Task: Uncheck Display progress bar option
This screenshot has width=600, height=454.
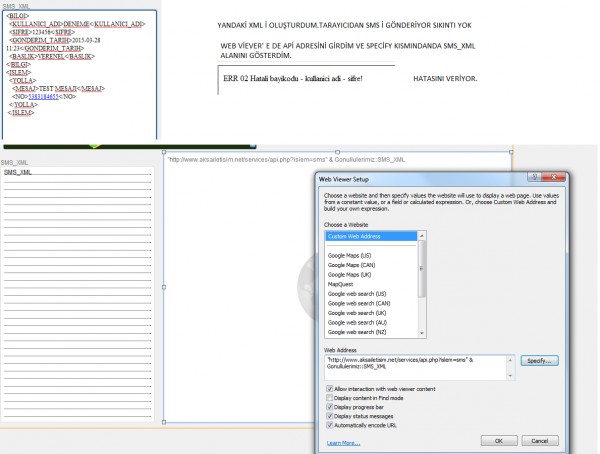Action: point(330,407)
